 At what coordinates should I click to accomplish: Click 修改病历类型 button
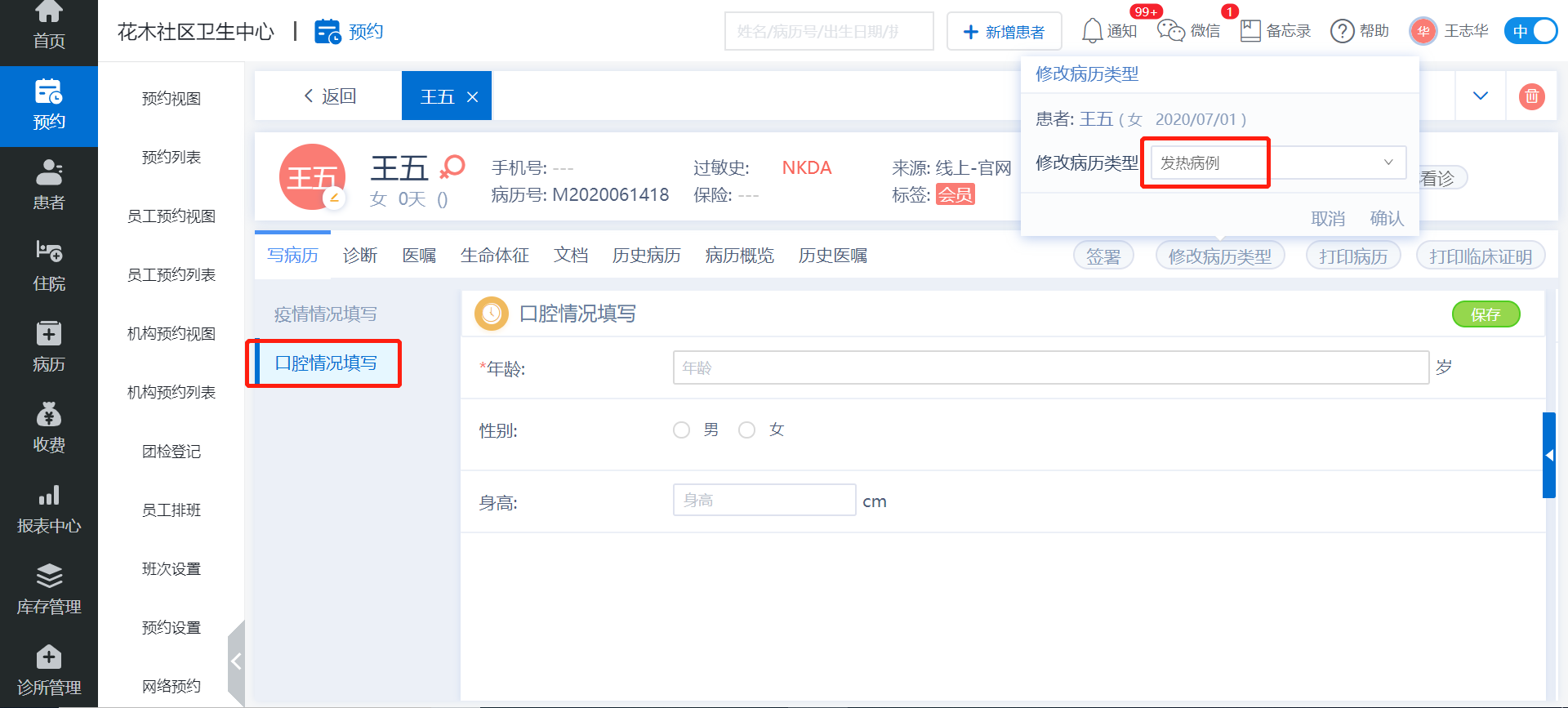1220,256
